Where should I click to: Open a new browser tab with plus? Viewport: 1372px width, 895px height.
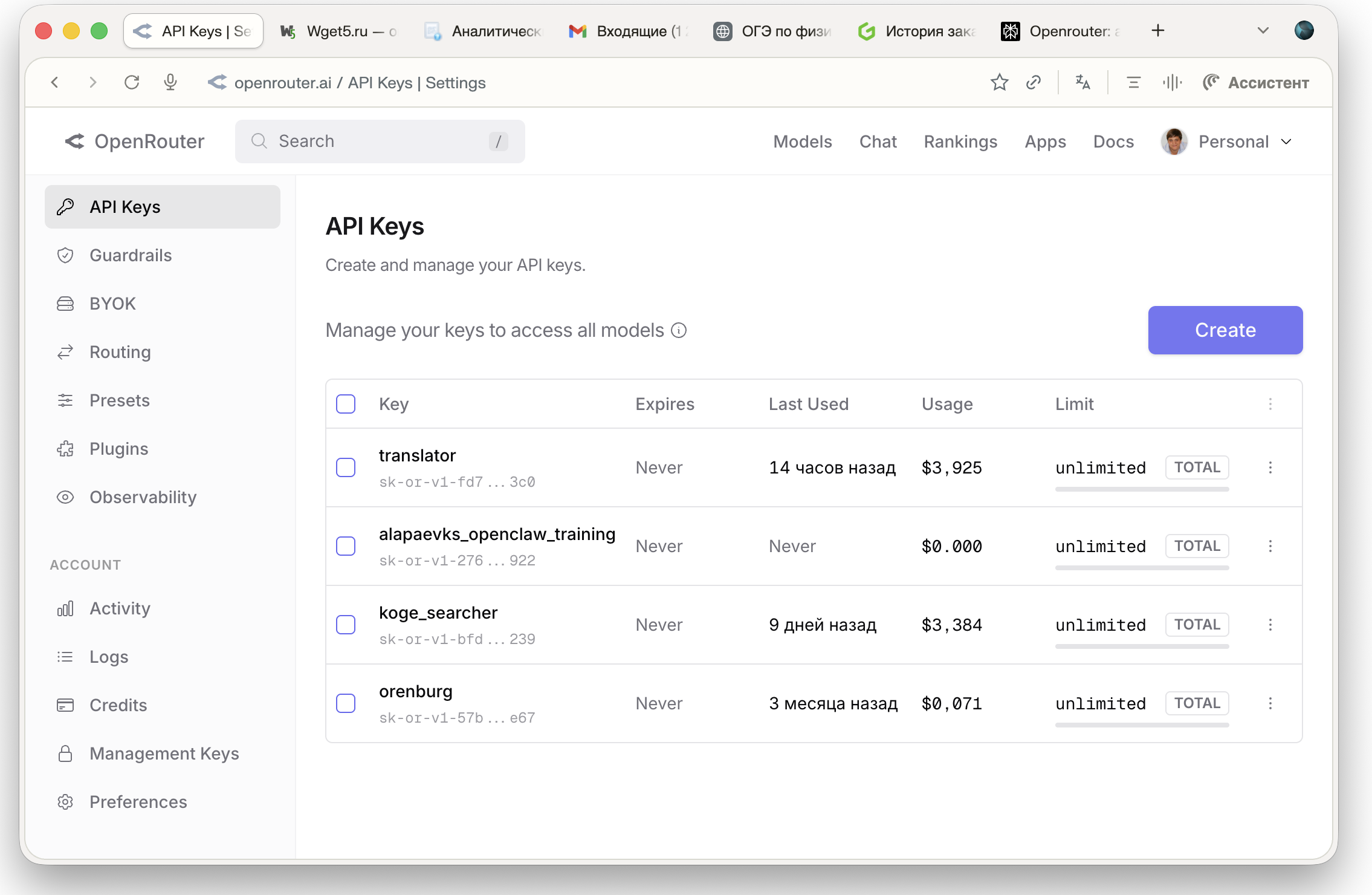pos(1157,31)
